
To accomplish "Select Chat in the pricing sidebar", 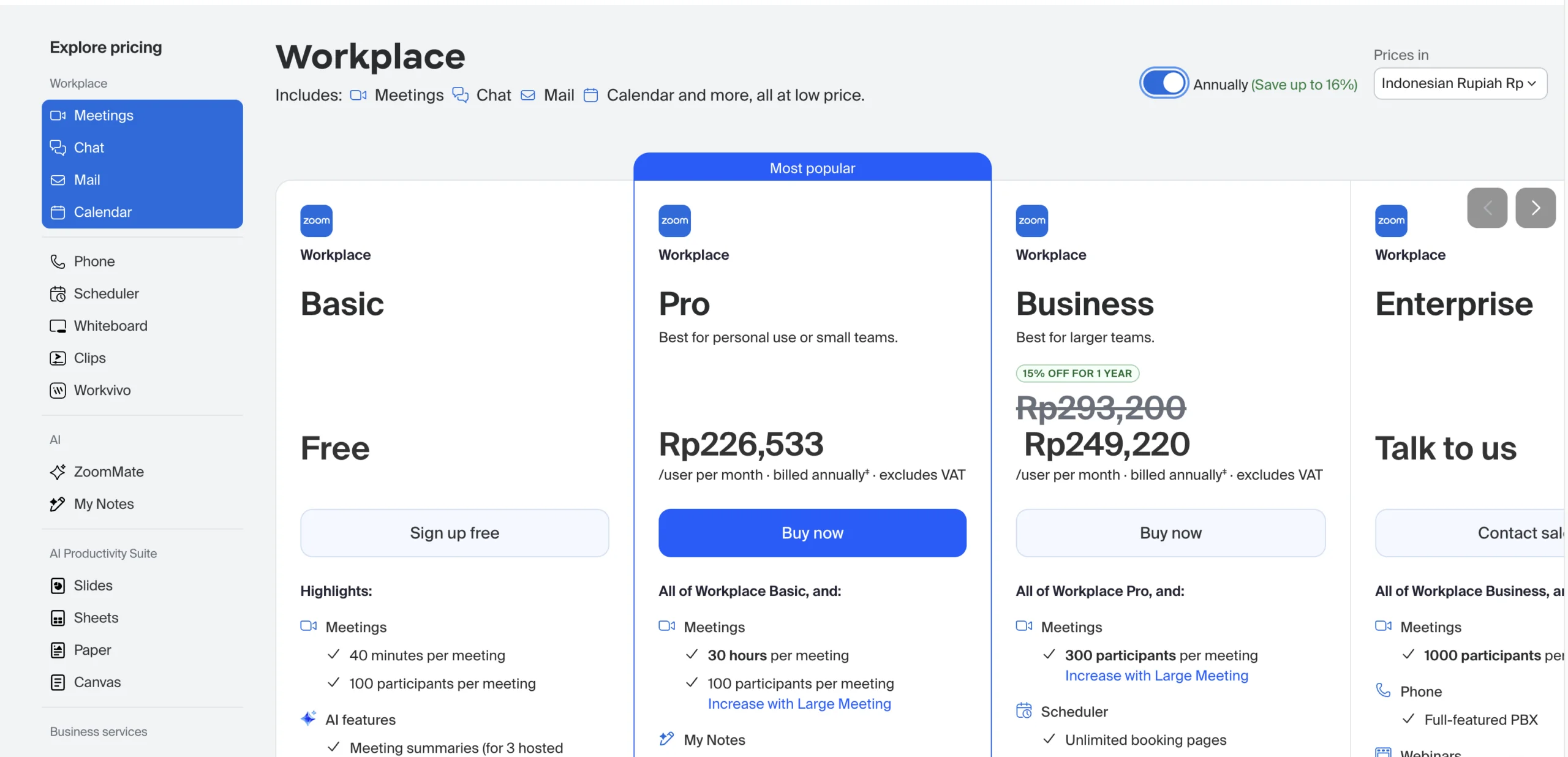I will 142,148.
